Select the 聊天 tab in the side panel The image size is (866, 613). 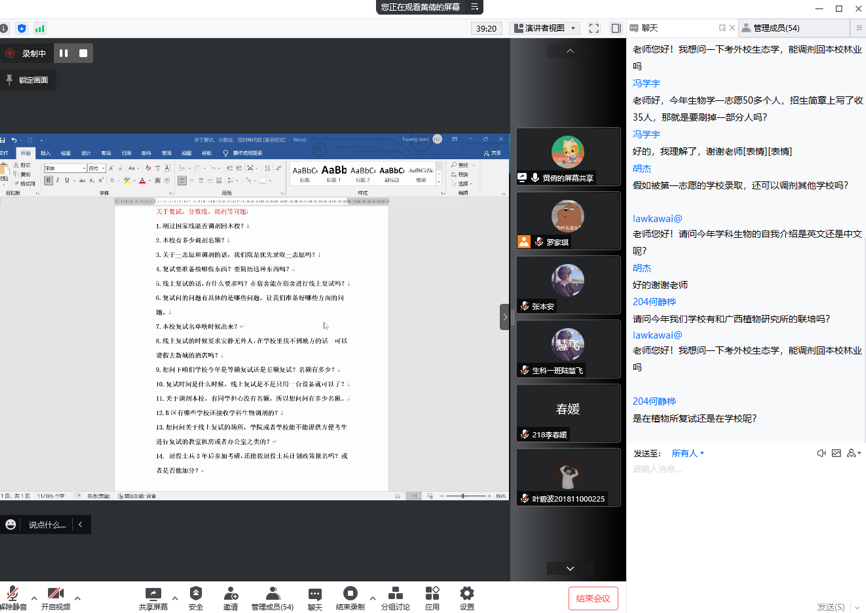click(650, 28)
